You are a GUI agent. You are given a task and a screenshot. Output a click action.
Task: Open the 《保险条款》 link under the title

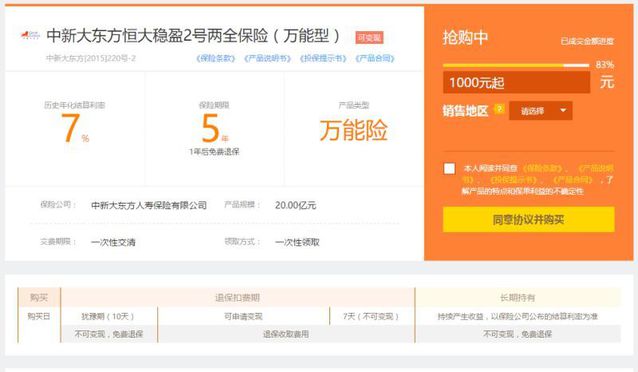(x=216, y=59)
